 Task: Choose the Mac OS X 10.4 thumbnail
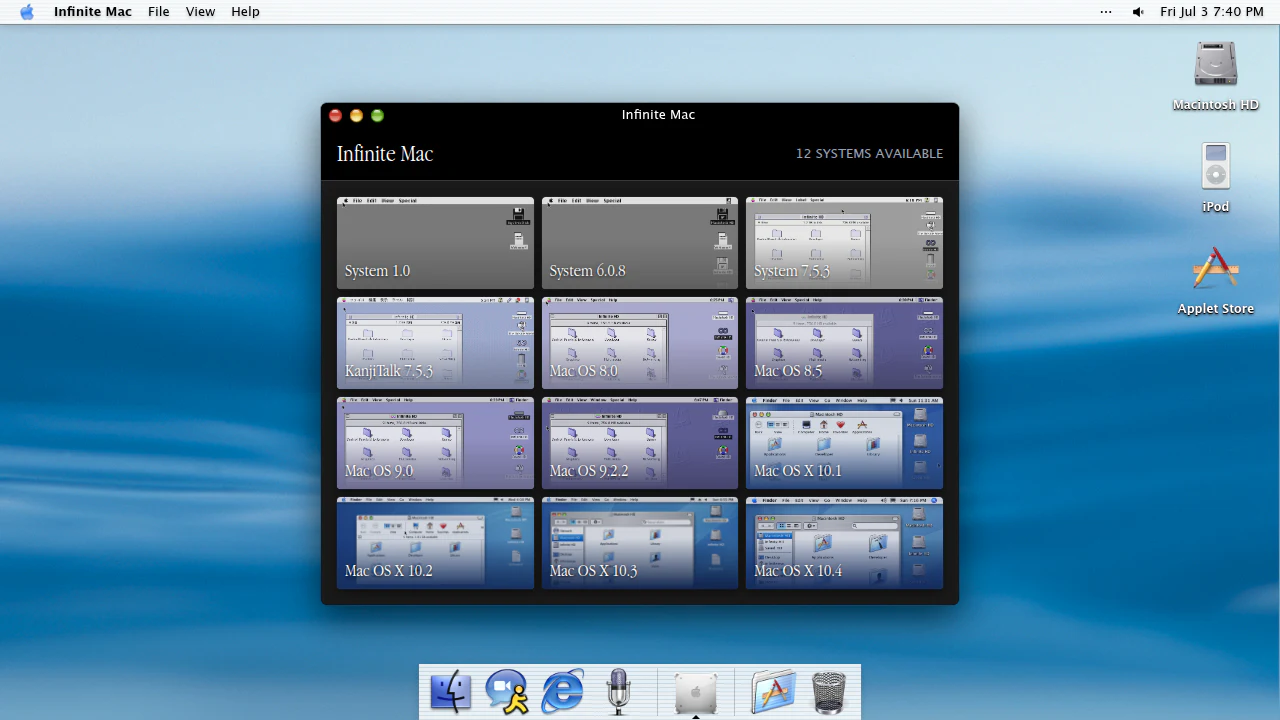point(844,543)
